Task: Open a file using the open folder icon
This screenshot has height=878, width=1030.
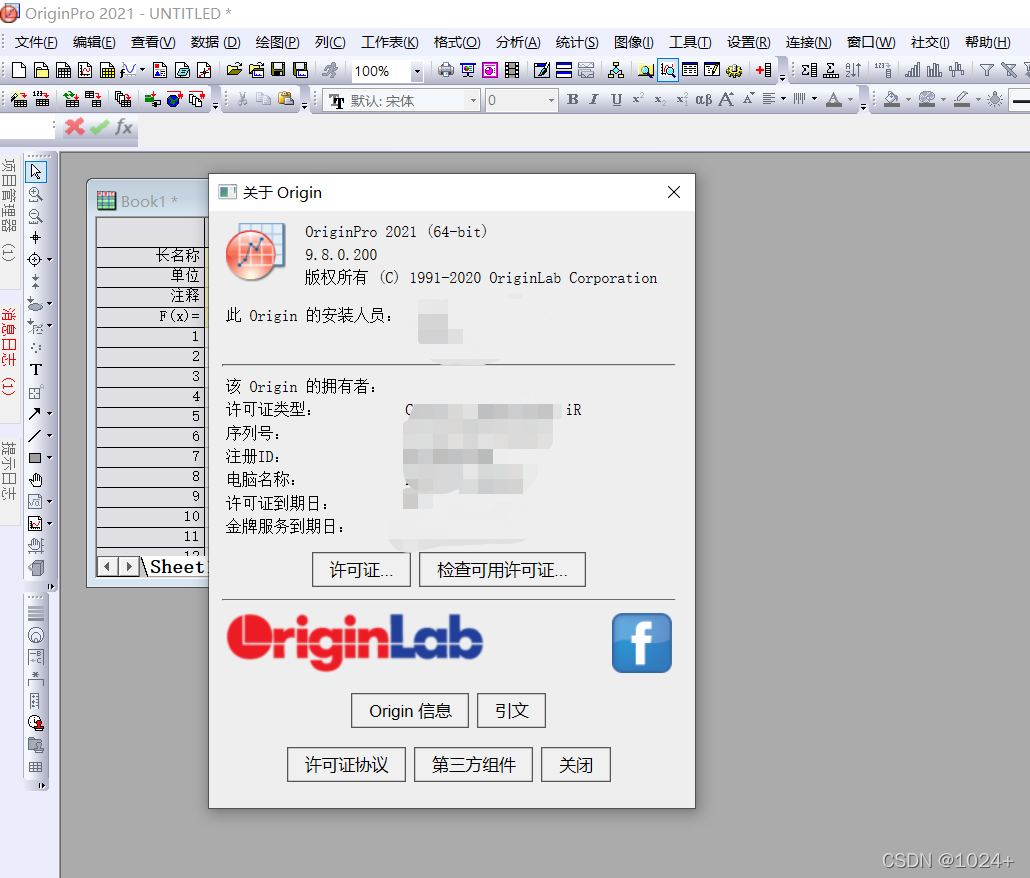Action: pyautogui.click(x=234, y=70)
